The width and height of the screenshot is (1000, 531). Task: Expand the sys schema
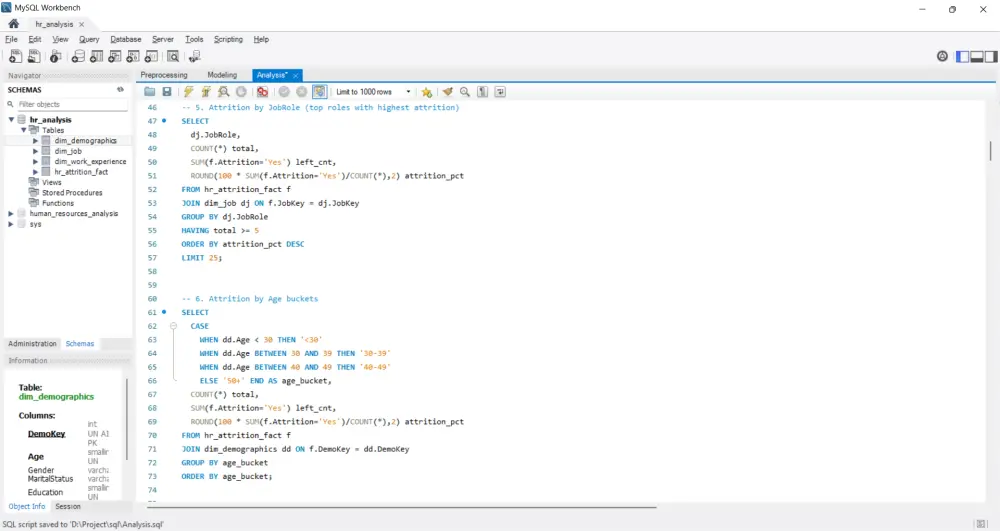pyautogui.click(x=11, y=224)
